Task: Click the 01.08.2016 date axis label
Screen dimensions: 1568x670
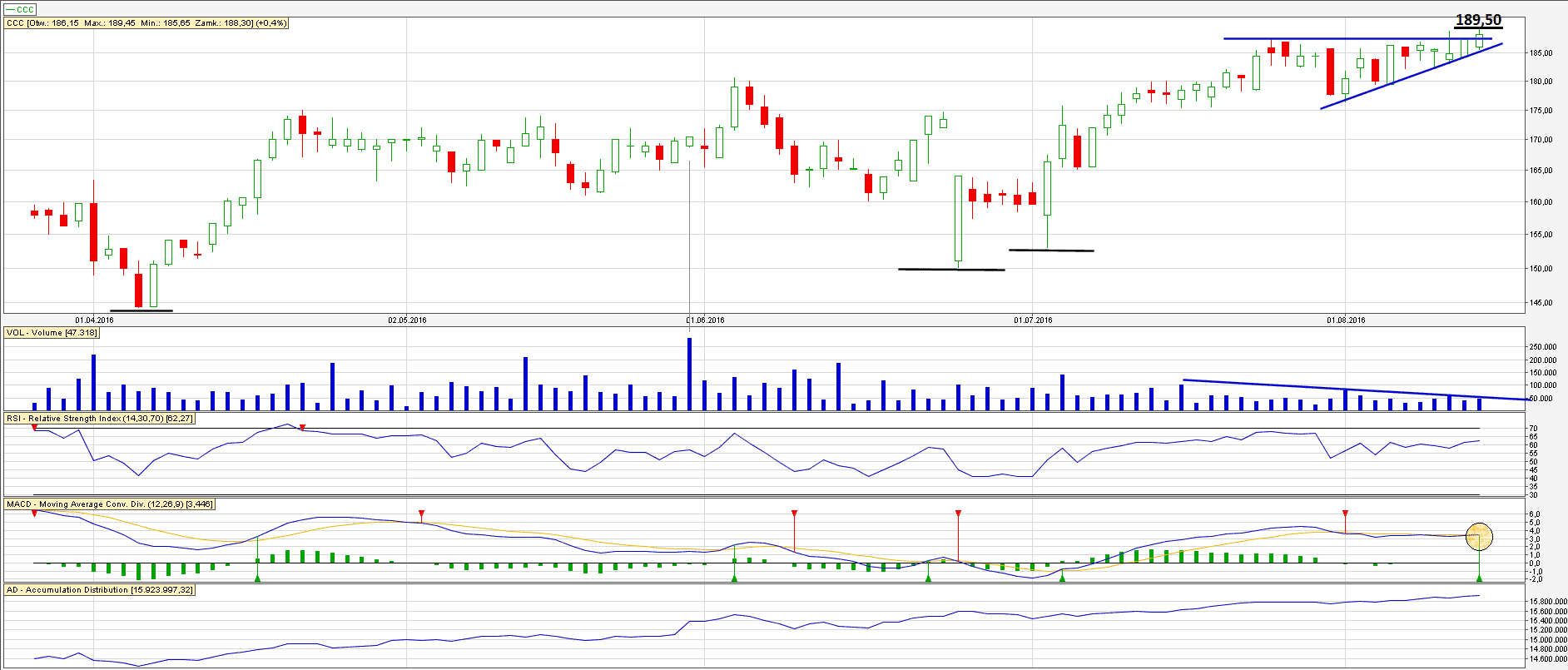Action: [1346, 320]
